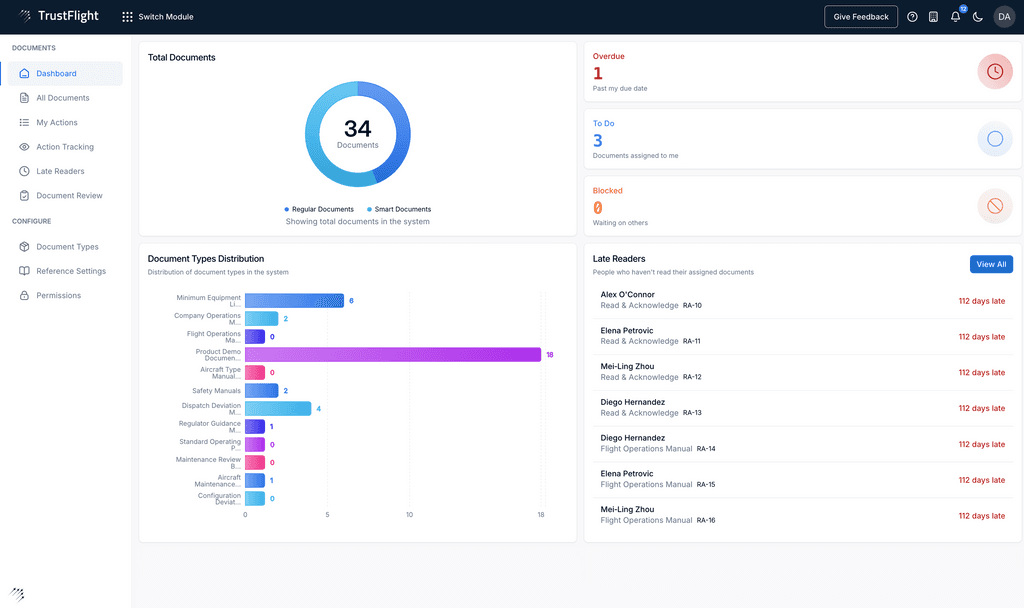Toggle Regular Documents legend item
This screenshot has width=1024, height=608.
(x=321, y=209)
